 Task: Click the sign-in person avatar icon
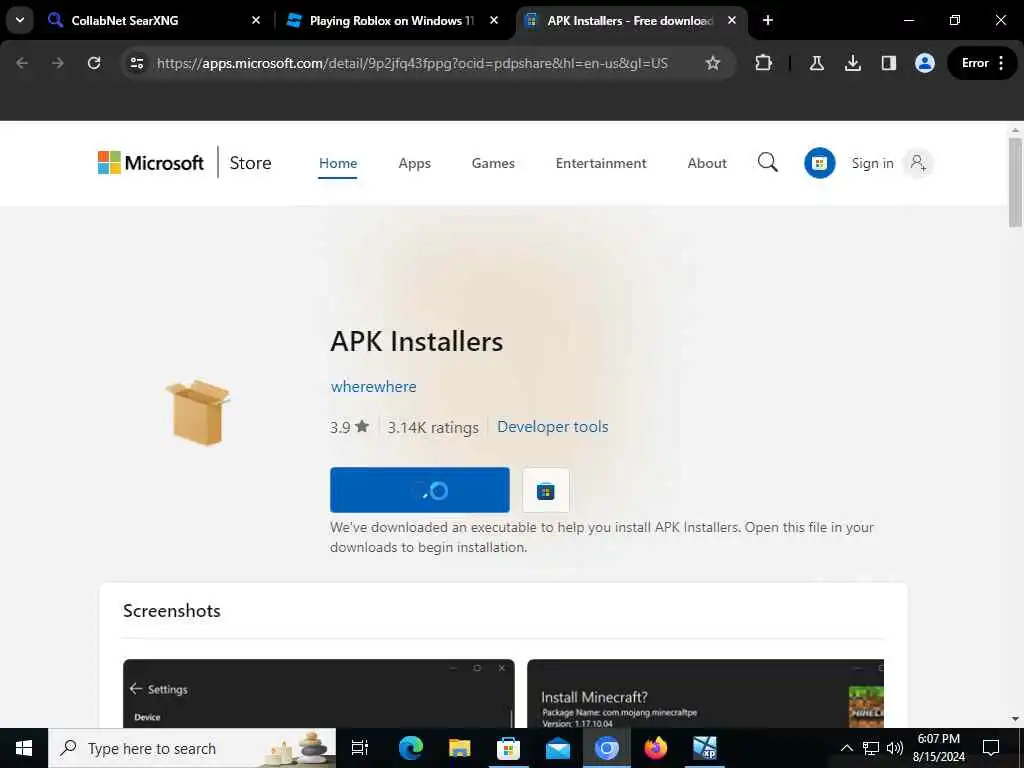click(x=918, y=163)
